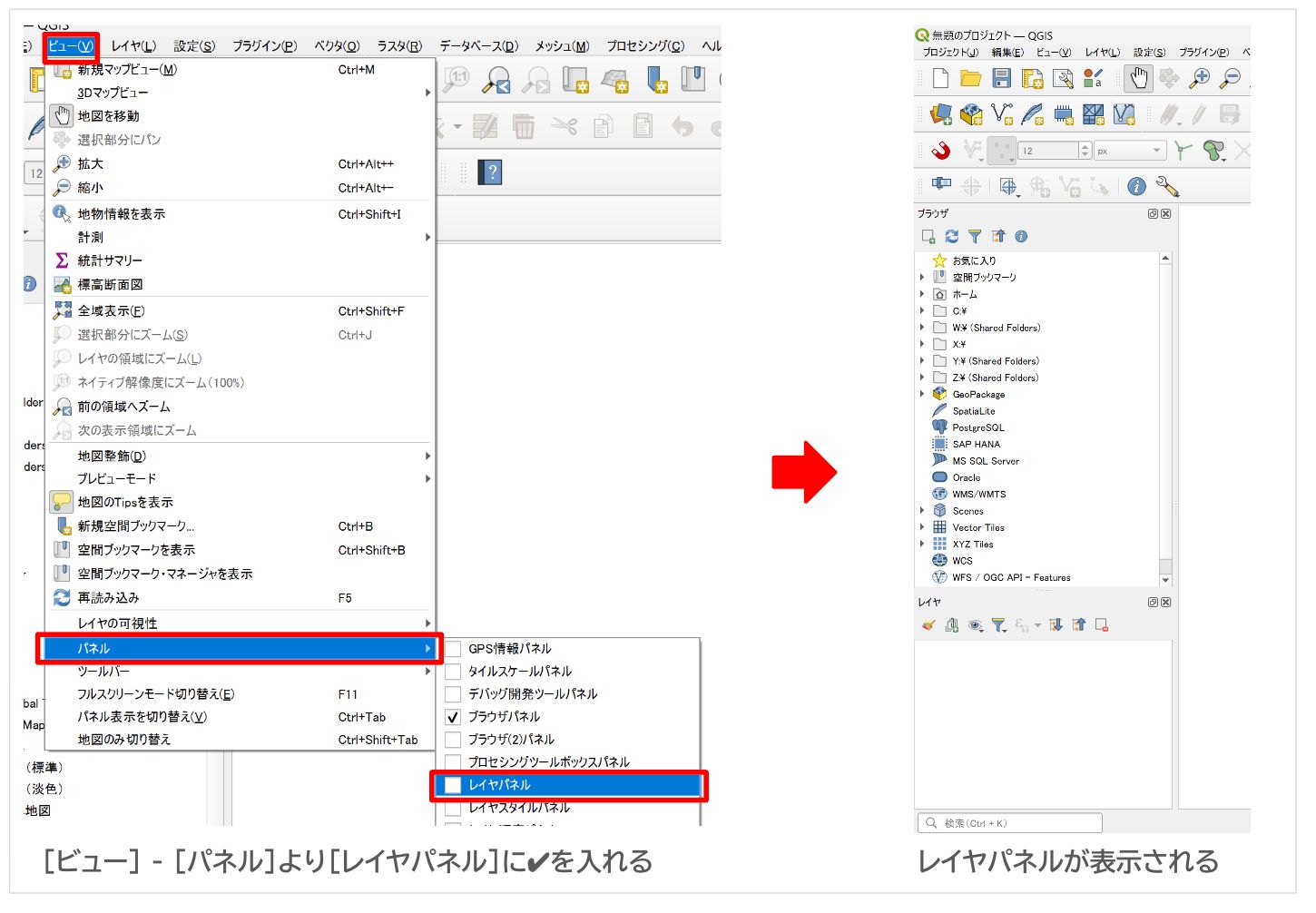Click New SpatiaLite Layer feather icon
The width and height of the screenshot is (1316, 913).
click(x=1033, y=114)
